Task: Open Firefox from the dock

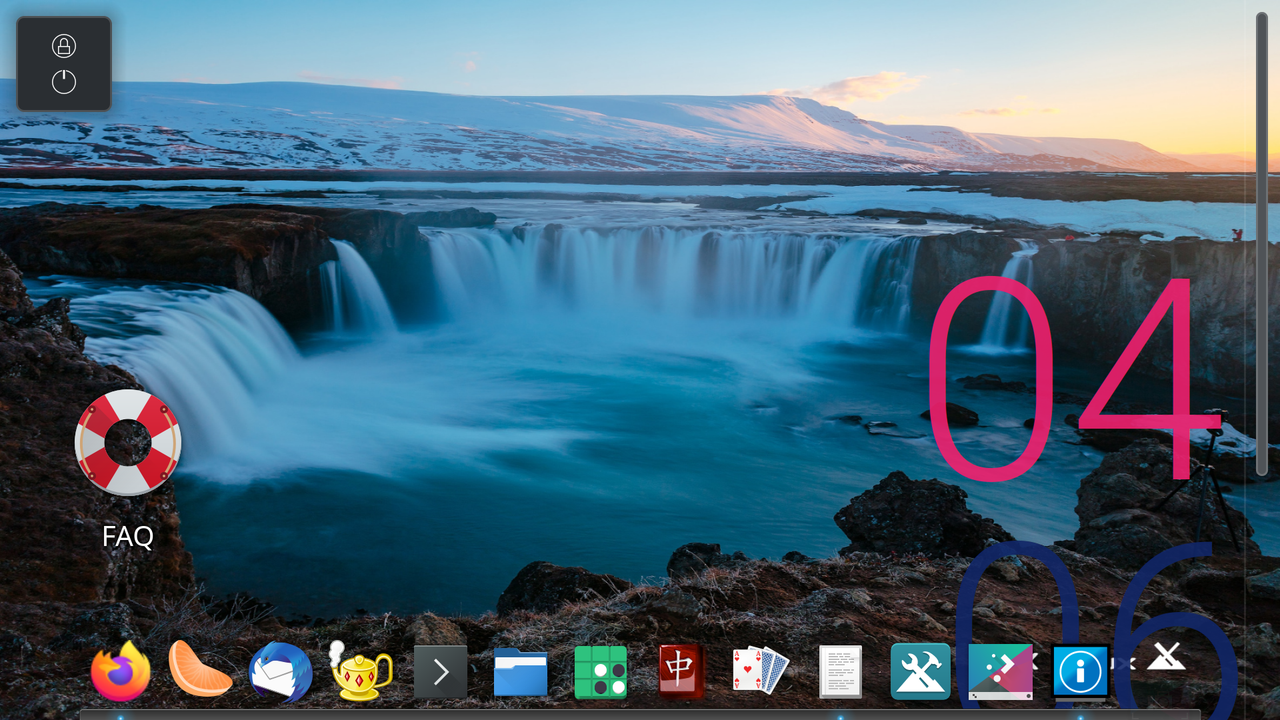Action: [121, 671]
